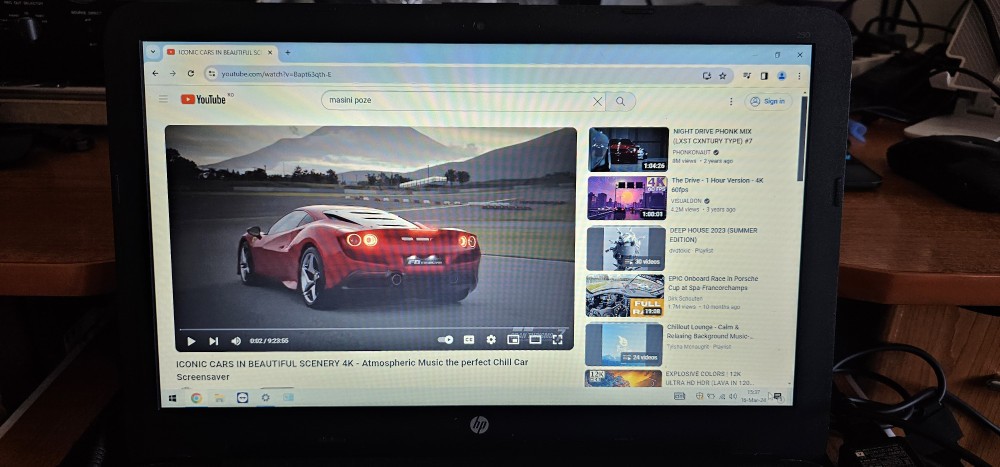Open YouTube three-dot settings menu

tap(731, 101)
